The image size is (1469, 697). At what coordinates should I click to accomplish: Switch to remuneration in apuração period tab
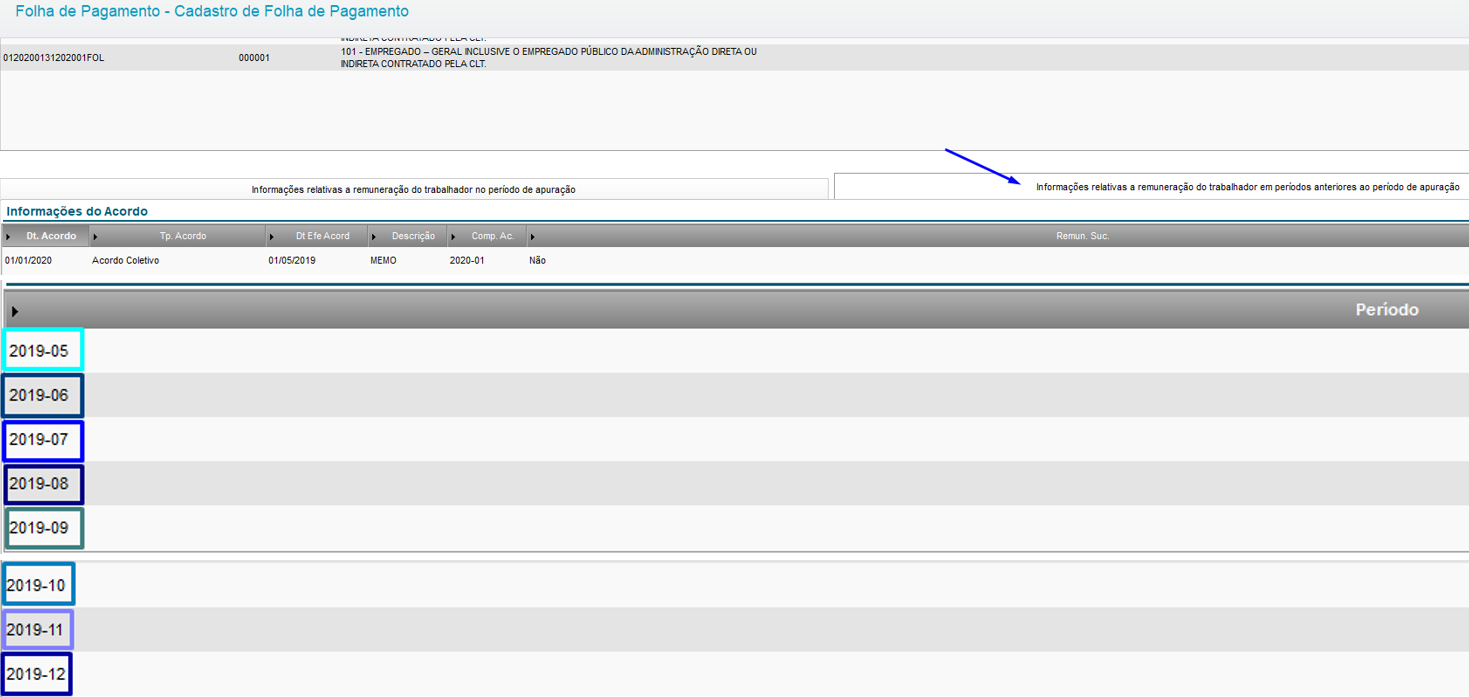(414, 189)
